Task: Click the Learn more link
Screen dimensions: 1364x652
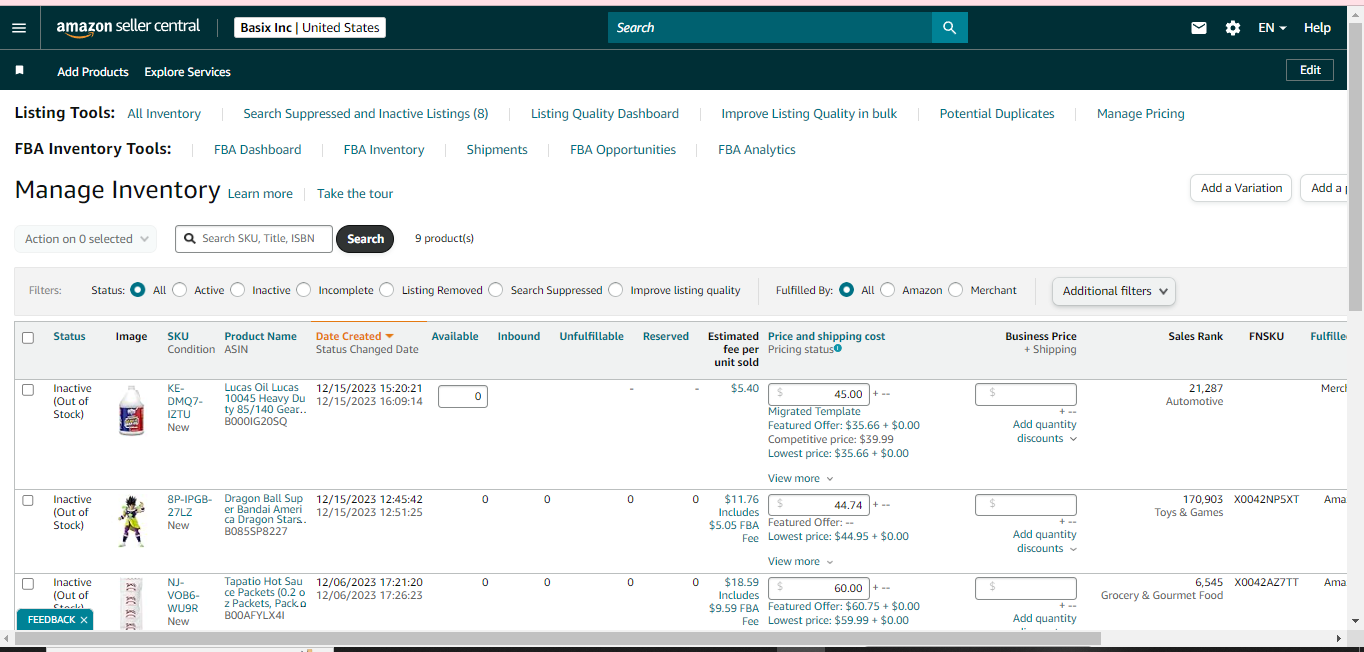Action: tap(260, 194)
